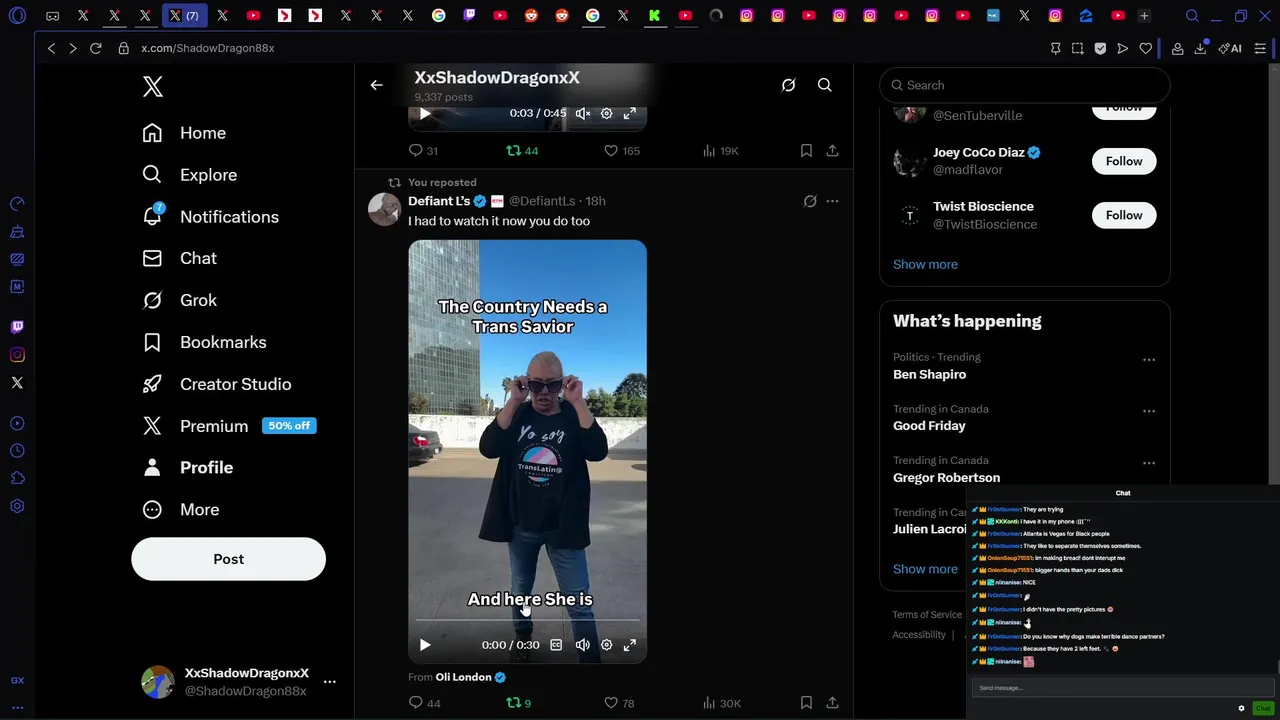
Task: Open the browser Downloads icon
Action: coord(1202,48)
